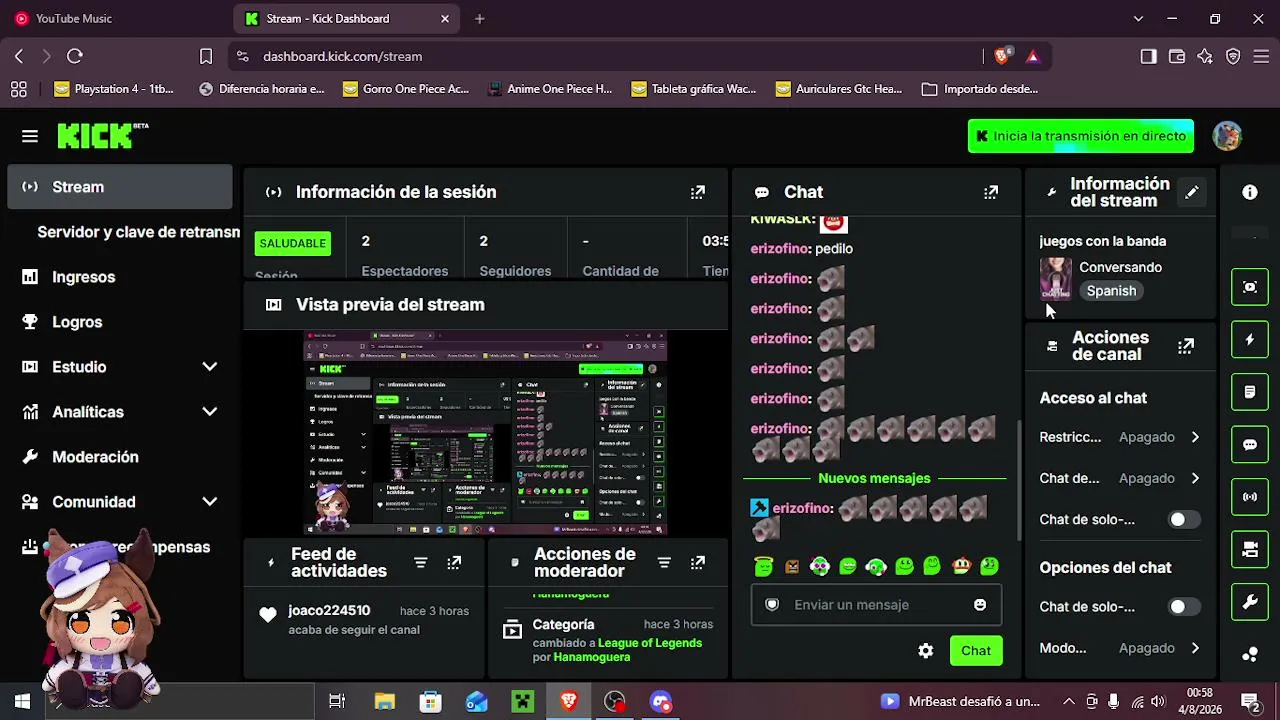Jump to Nuevos mensajes in chat
Screen dimensions: 1280x720
(x=874, y=478)
